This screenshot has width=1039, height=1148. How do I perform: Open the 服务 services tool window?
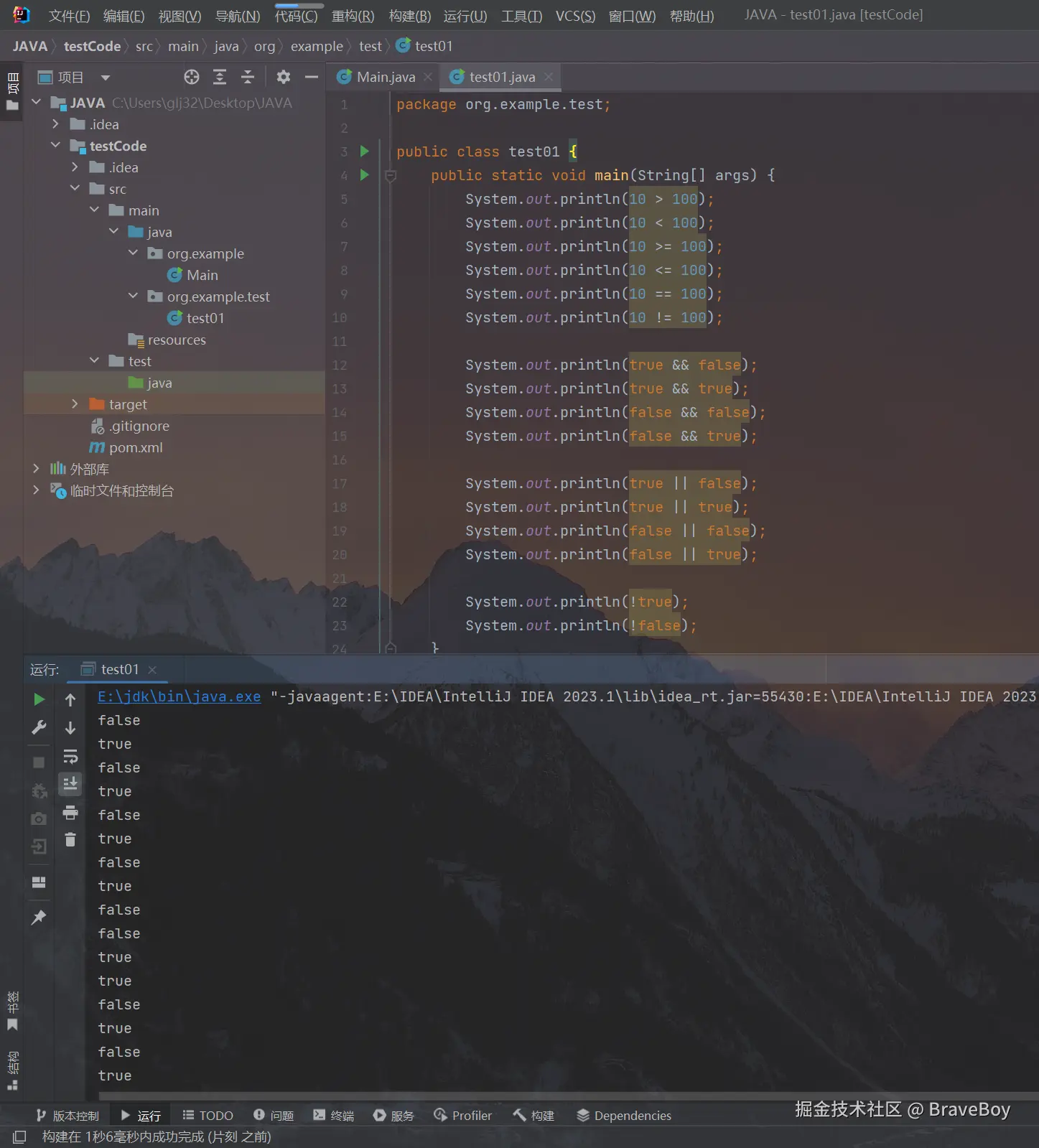point(393,1116)
